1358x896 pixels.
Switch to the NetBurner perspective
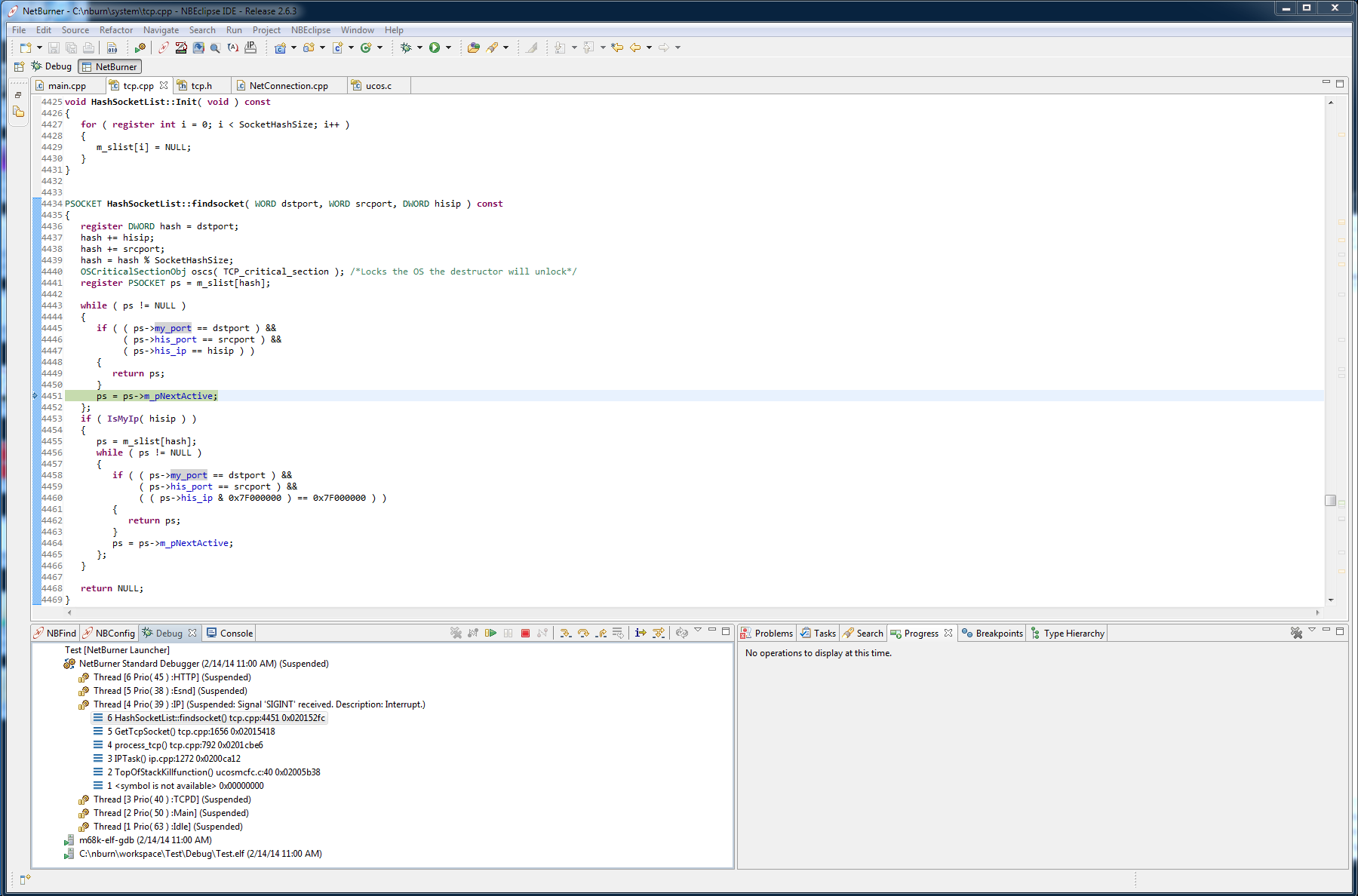click(x=109, y=66)
